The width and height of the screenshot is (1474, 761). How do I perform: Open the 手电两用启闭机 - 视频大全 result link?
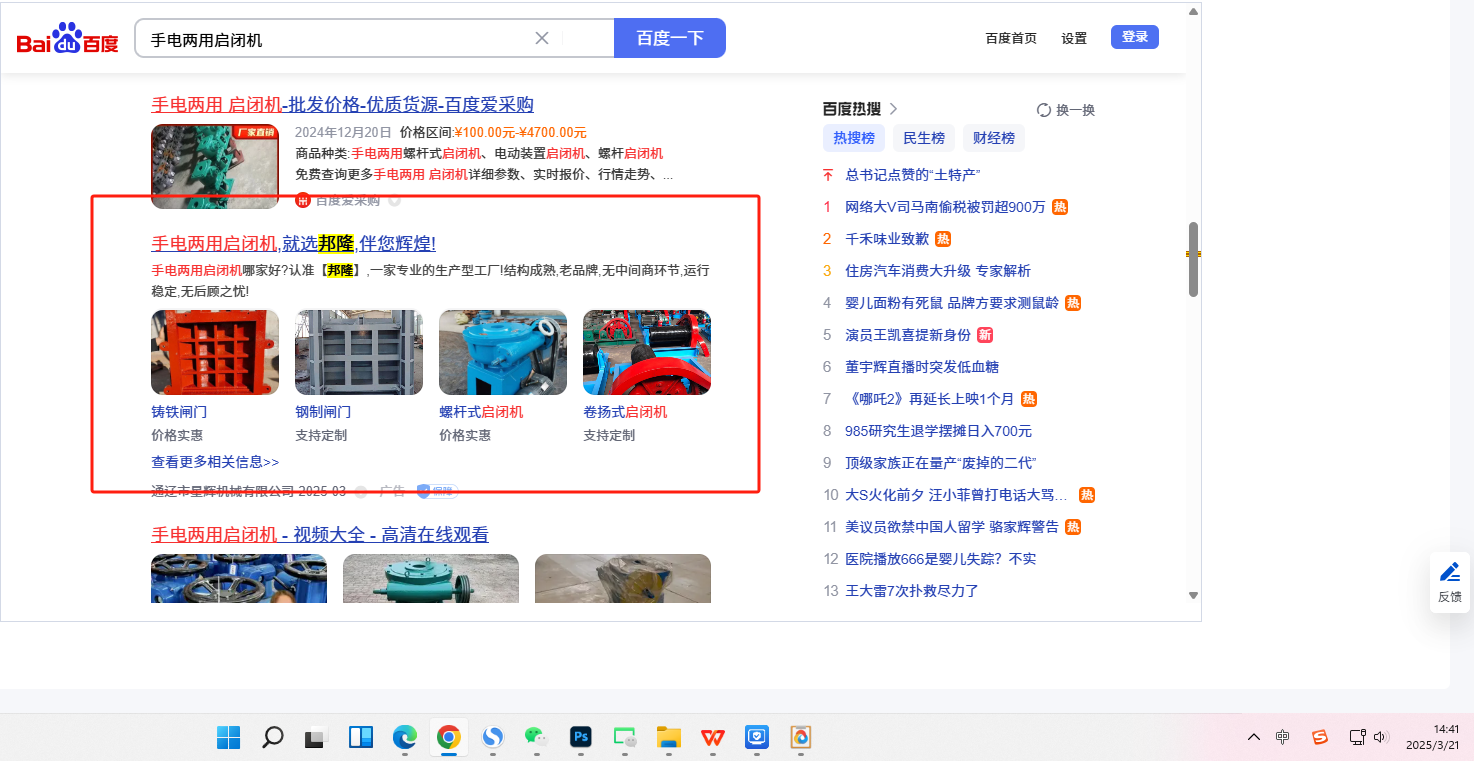click(x=320, y=535)
